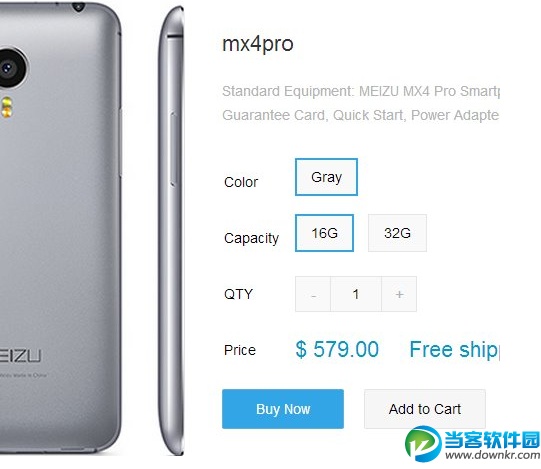Click the camera lens on phone image
The image size is (541, 469).
(10, 68)
